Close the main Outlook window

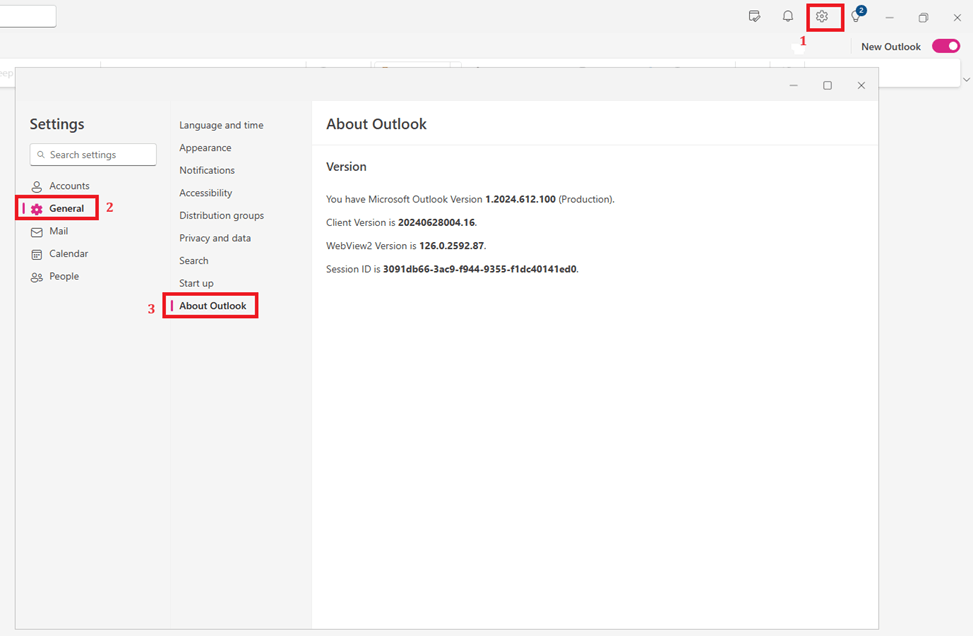[957, 17]
